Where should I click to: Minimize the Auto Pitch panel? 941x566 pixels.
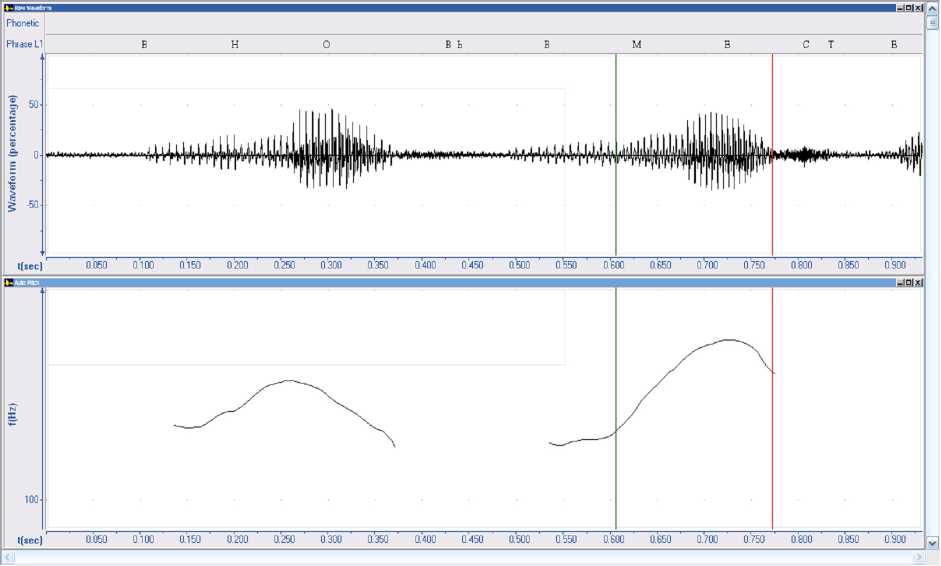(899, 284)
